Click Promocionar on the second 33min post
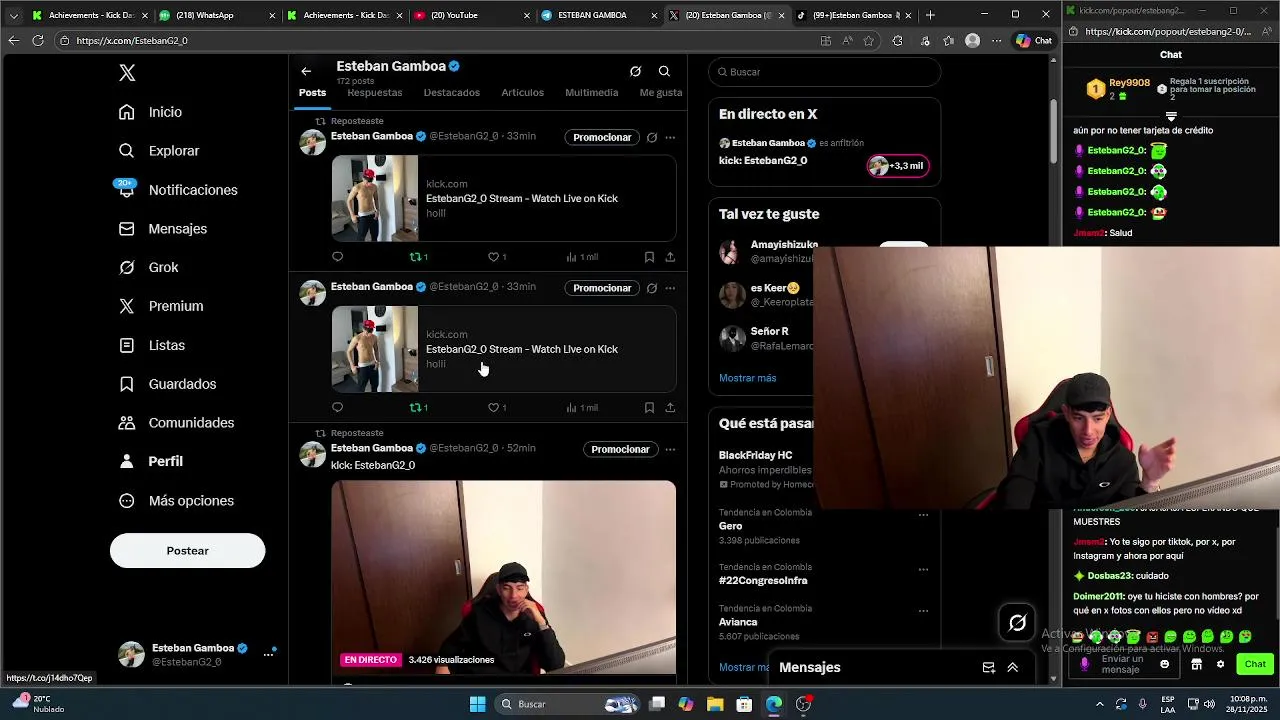This screenshot has width=1280, height=720. pyautogui.click(x=602, y=288)
